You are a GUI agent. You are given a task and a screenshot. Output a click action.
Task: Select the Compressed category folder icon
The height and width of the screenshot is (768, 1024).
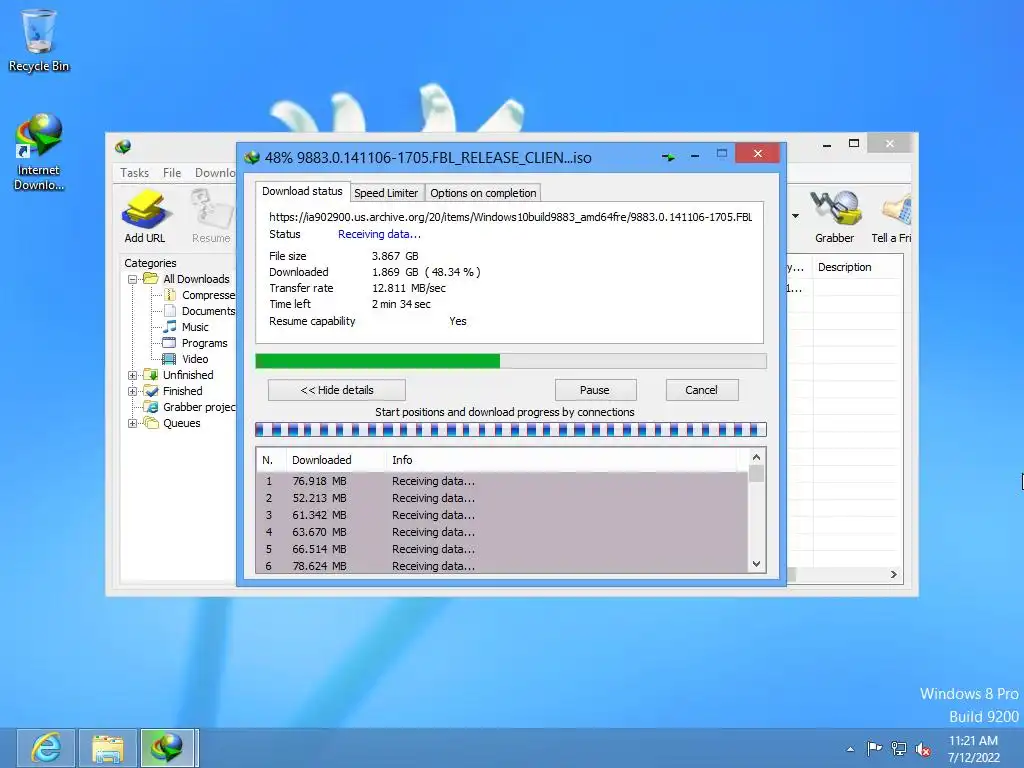pyautogui.click(x=170, y=295)
